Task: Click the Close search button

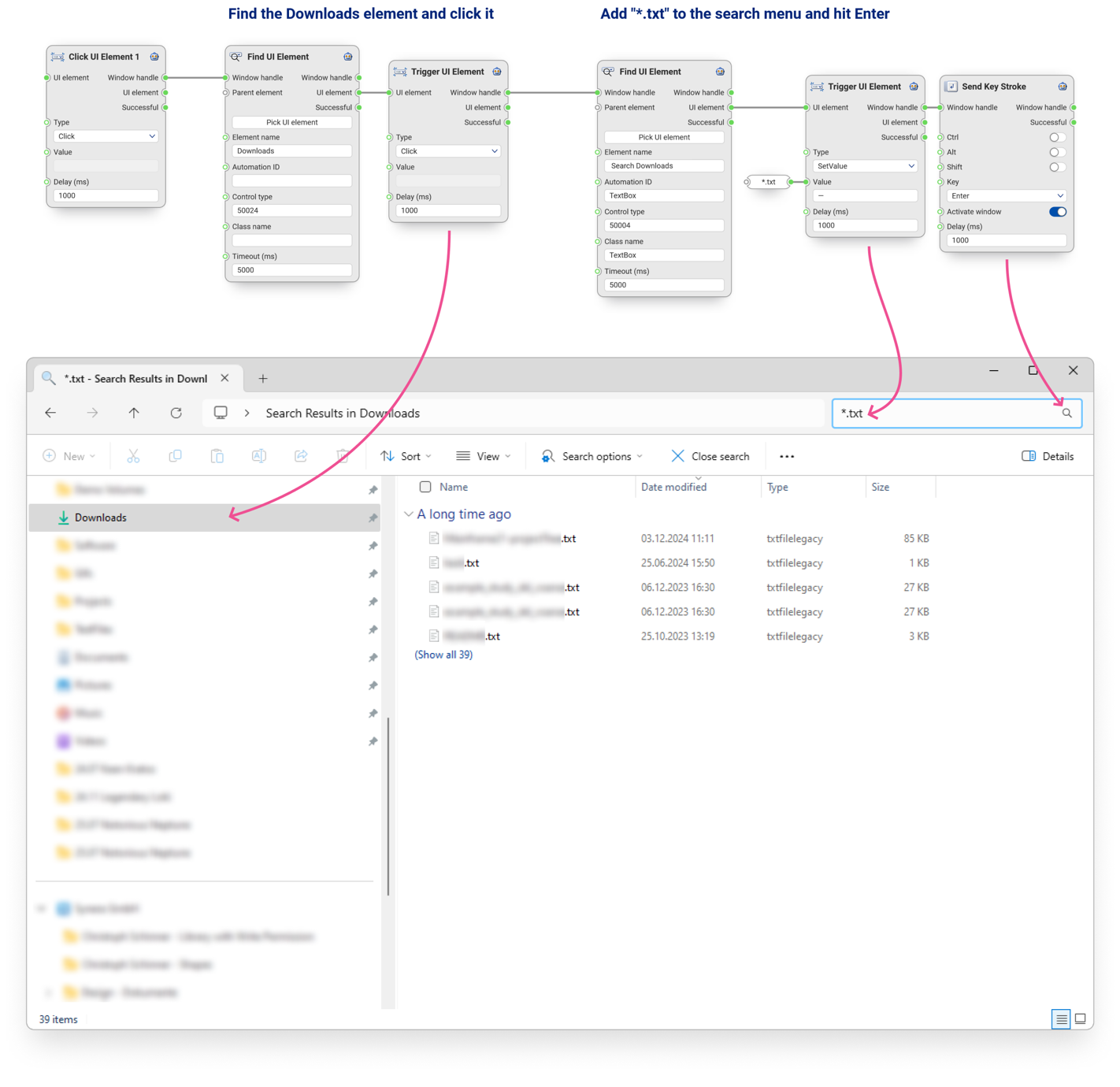Action: [710, 456]
